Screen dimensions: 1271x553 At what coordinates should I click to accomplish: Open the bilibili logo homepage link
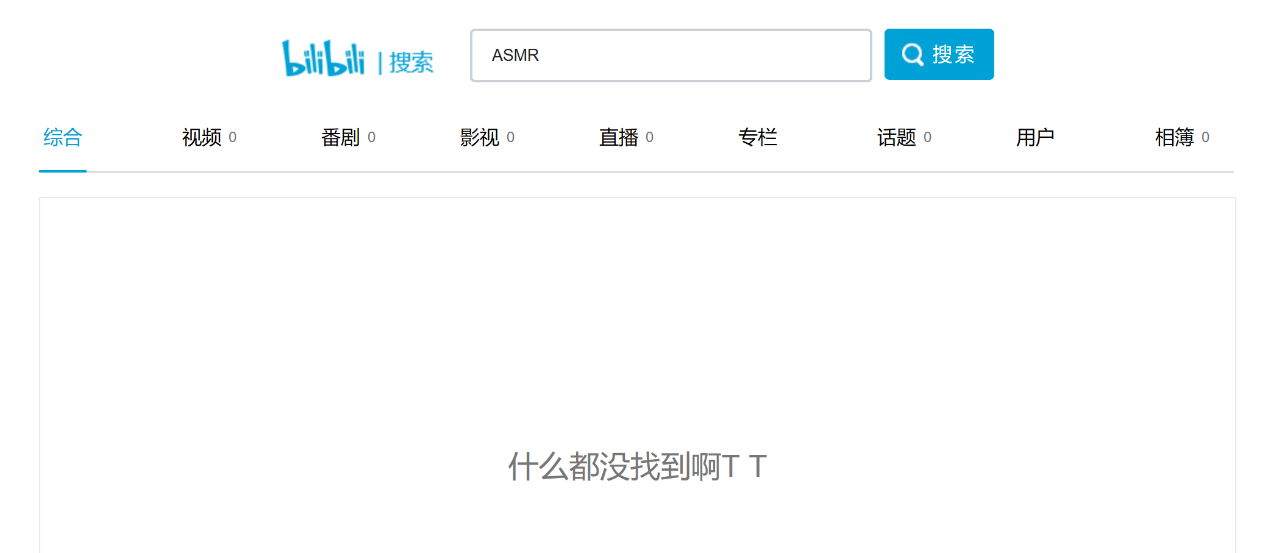[x=323, y=58]
